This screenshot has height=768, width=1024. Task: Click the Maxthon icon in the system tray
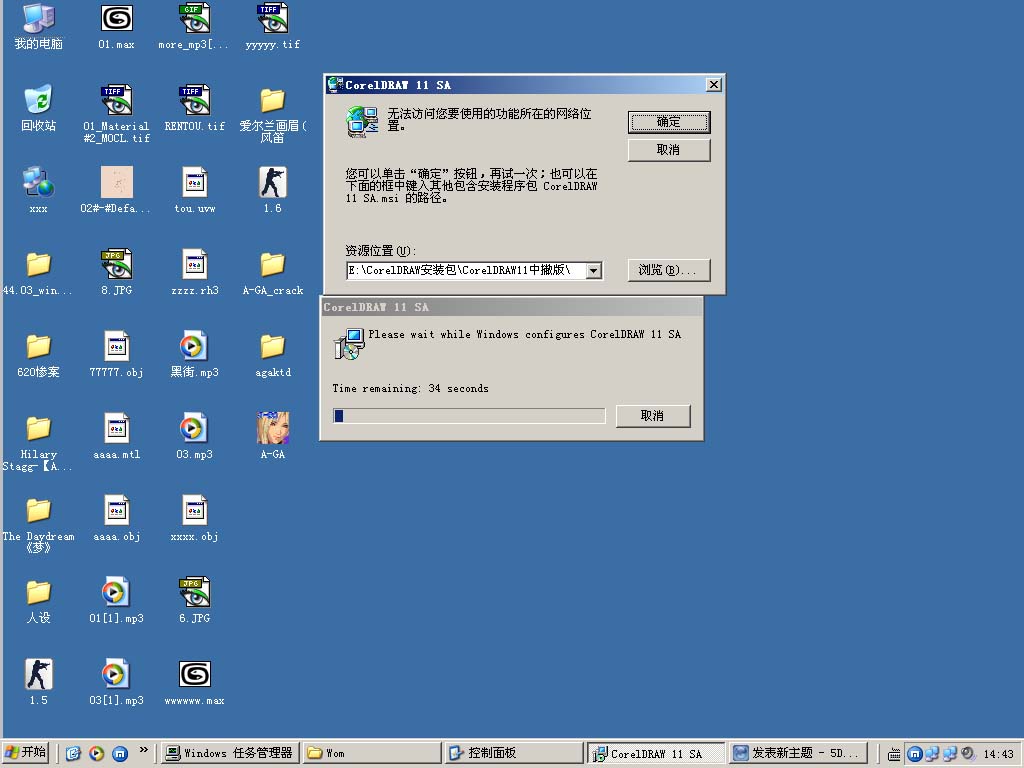click(x=915, y=754)
